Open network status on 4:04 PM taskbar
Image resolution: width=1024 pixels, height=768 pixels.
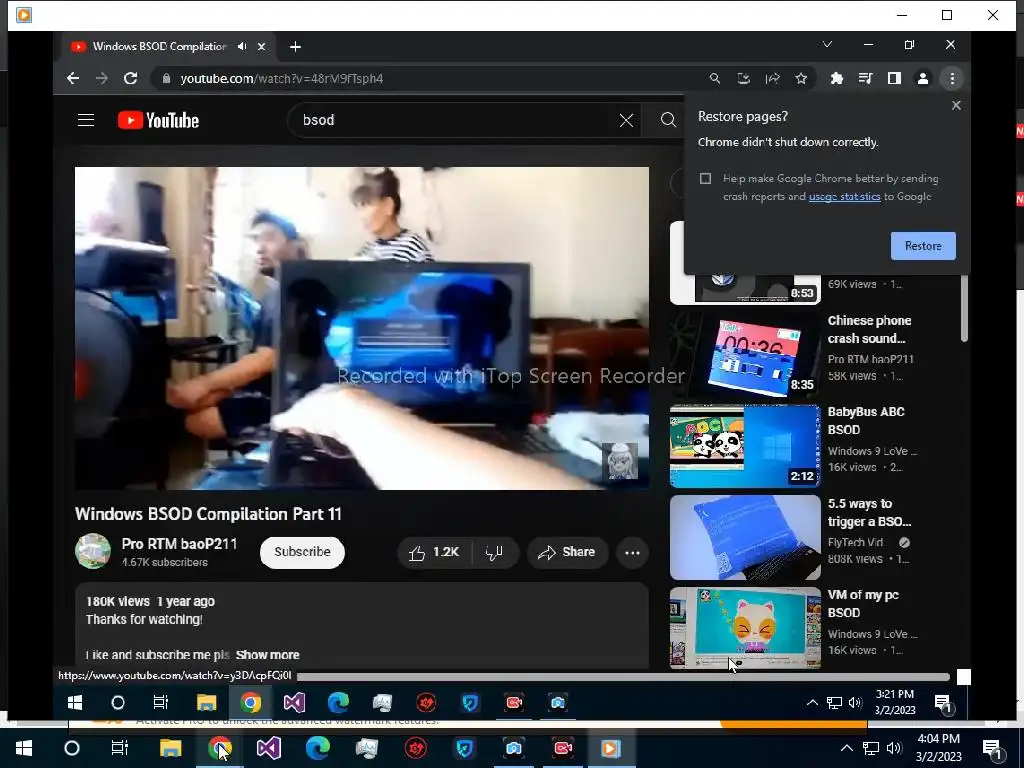[x=871, y=748]
